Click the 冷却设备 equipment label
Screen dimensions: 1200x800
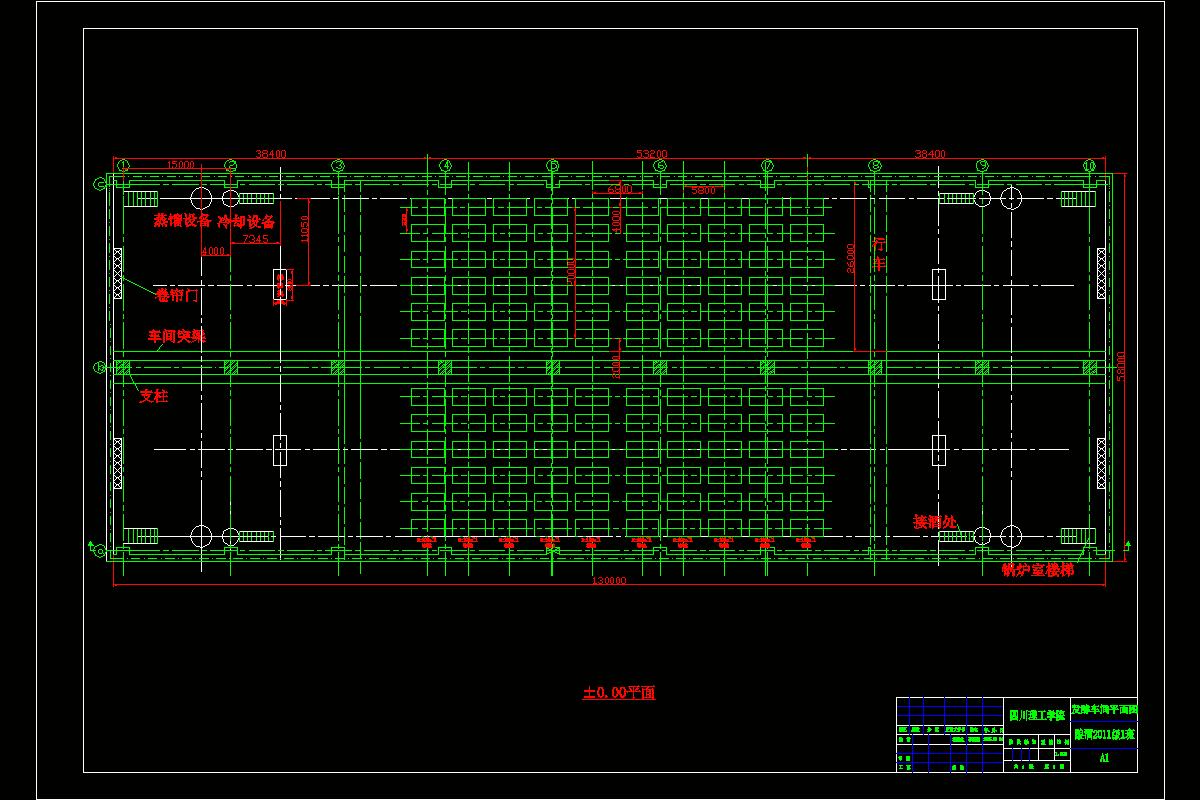(x=246, y=221)
